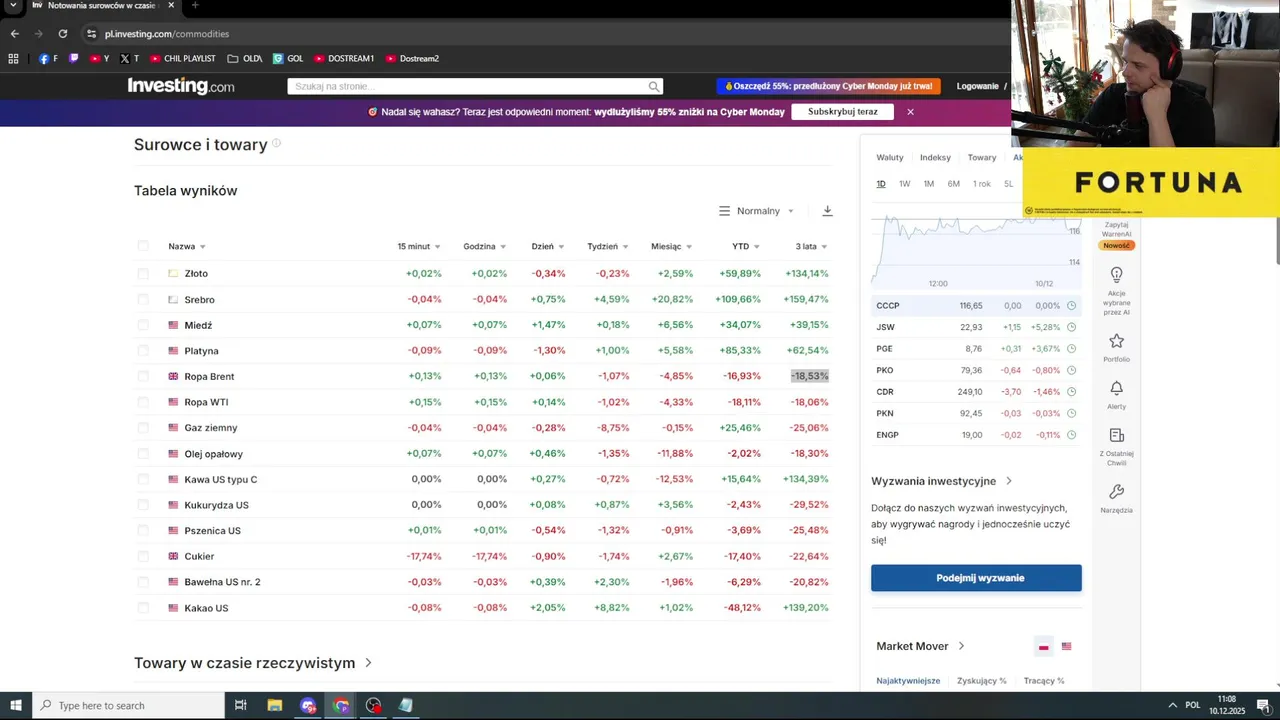The height and width of the screenshot is (720, 1280).
Task: Switch to the Zyskujący % tab
Action: click(x=982, y=681)
